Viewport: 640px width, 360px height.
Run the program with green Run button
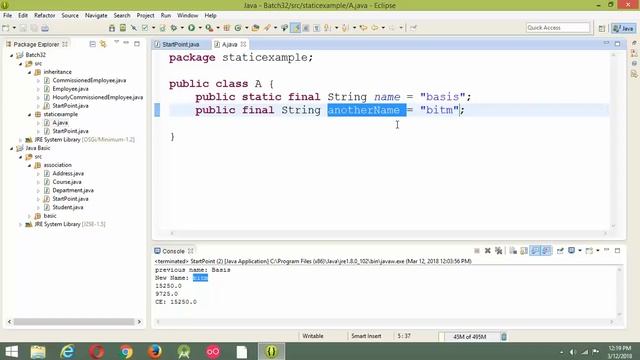191,28
